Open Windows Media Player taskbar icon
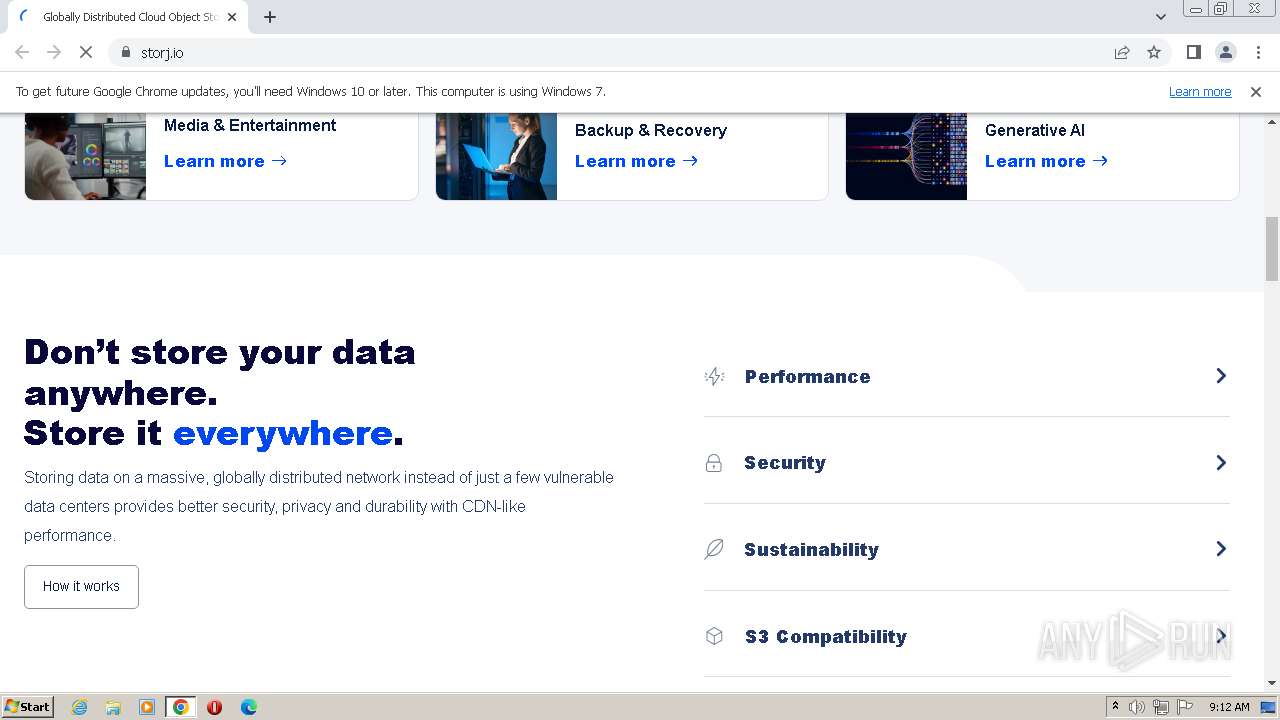 point(147,707)
